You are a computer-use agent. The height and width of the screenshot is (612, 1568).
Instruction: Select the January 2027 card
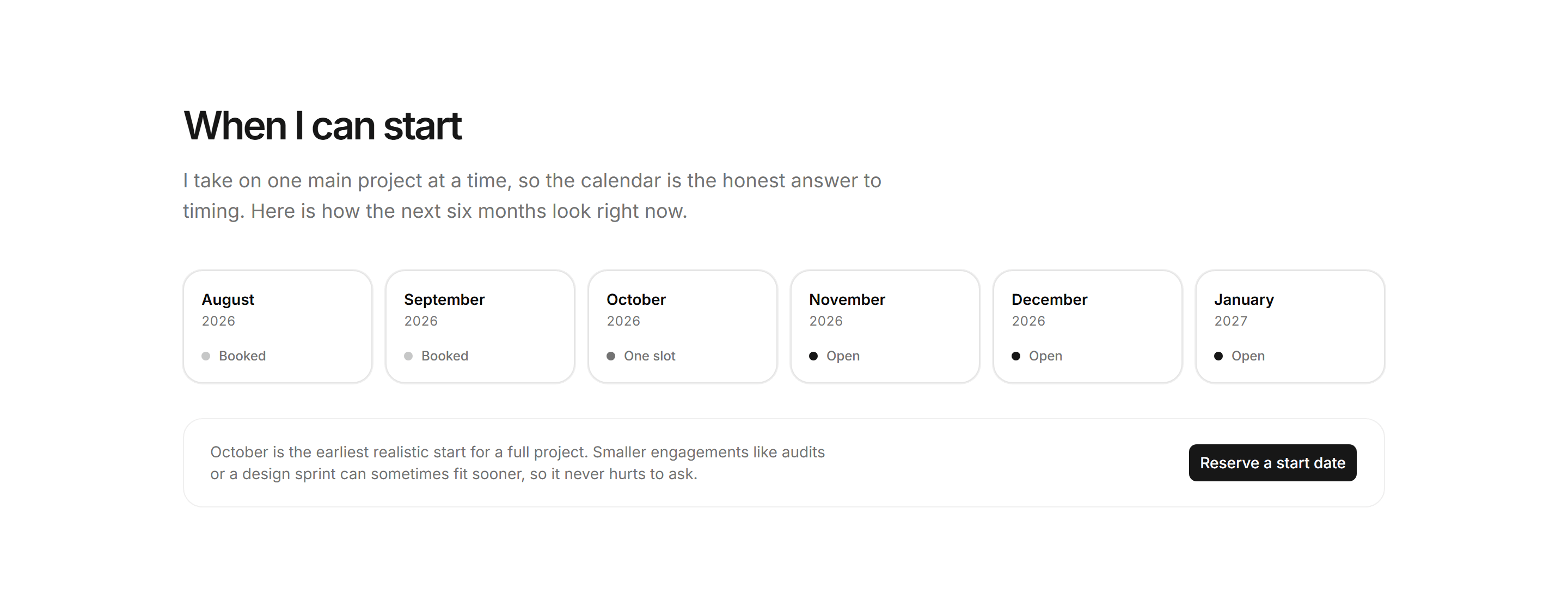point(1290,327)
